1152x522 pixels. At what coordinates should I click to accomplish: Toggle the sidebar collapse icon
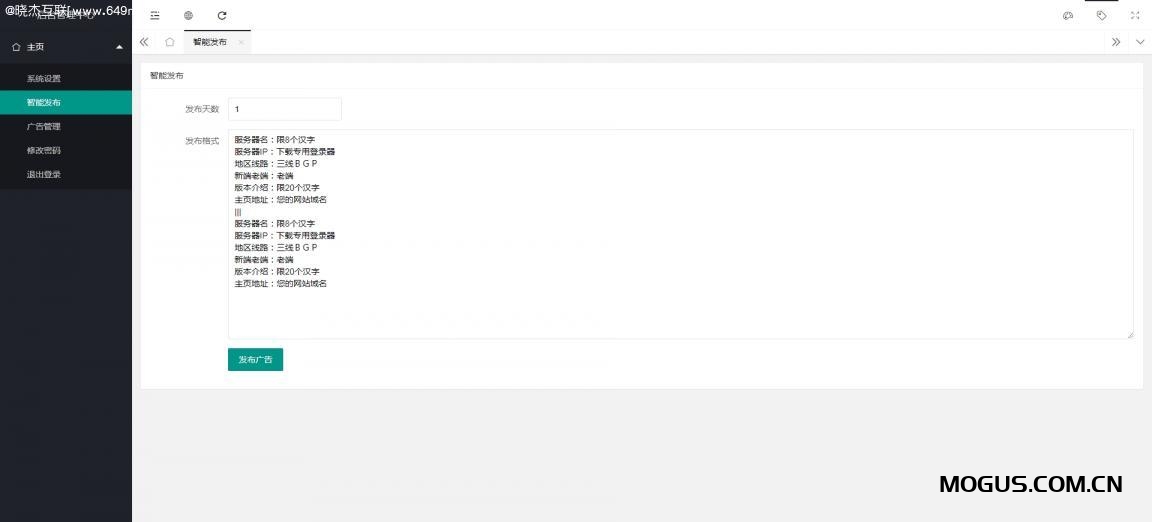click(x=155, y=15)
